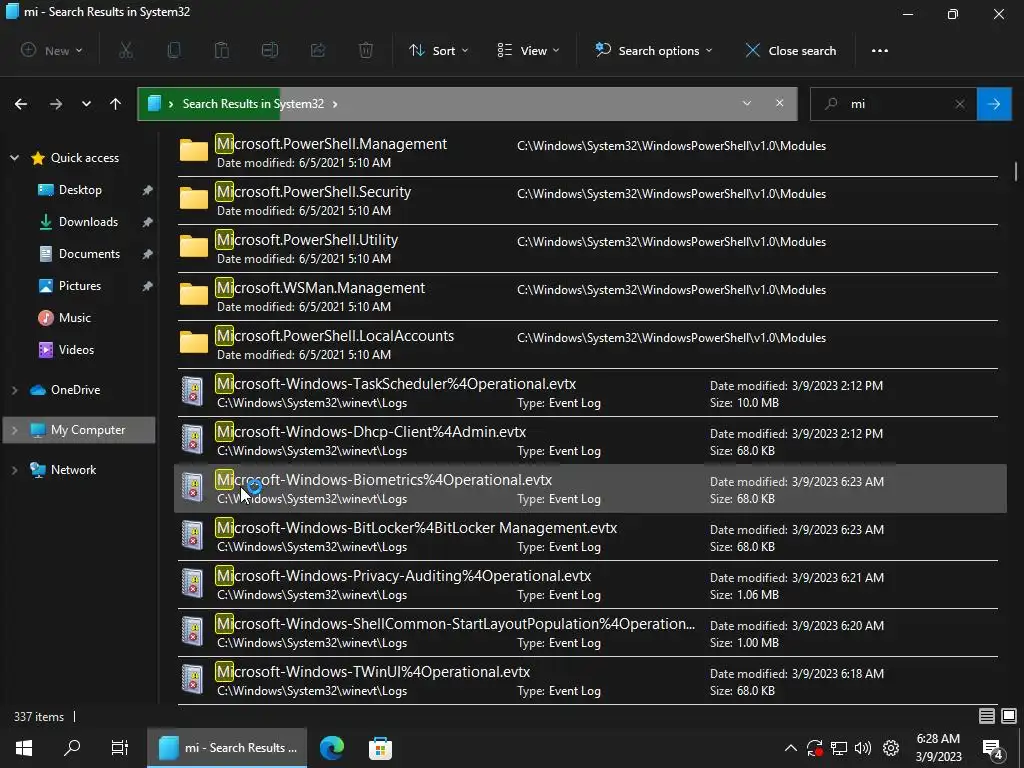This screenshot has width=1024, height=768.
Task: Open Documents in Quick access
Action: pyautogui.click(x=89, y=254)
